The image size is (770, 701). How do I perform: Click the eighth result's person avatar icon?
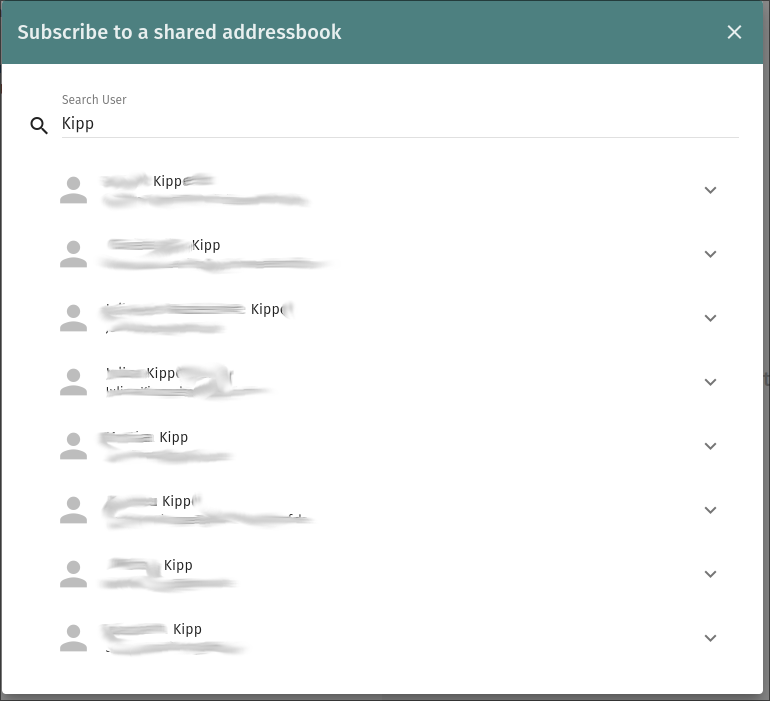point(73,638)
